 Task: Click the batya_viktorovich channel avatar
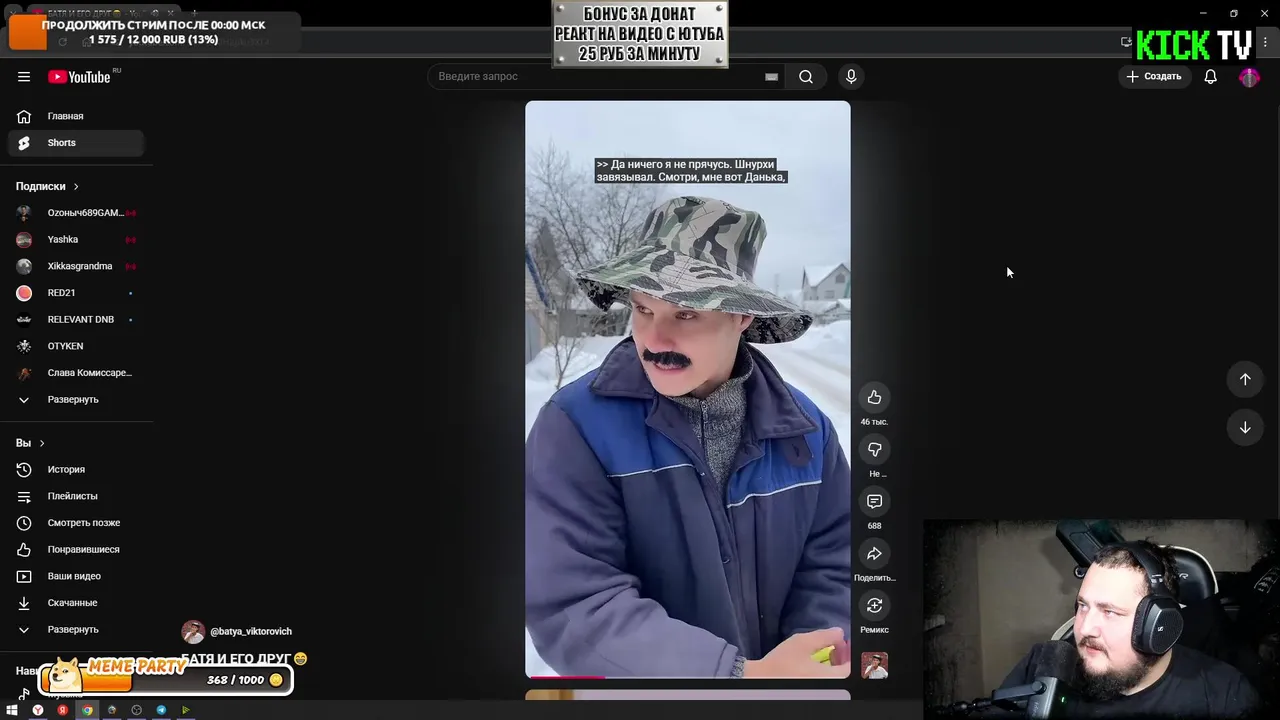(193, 632)
